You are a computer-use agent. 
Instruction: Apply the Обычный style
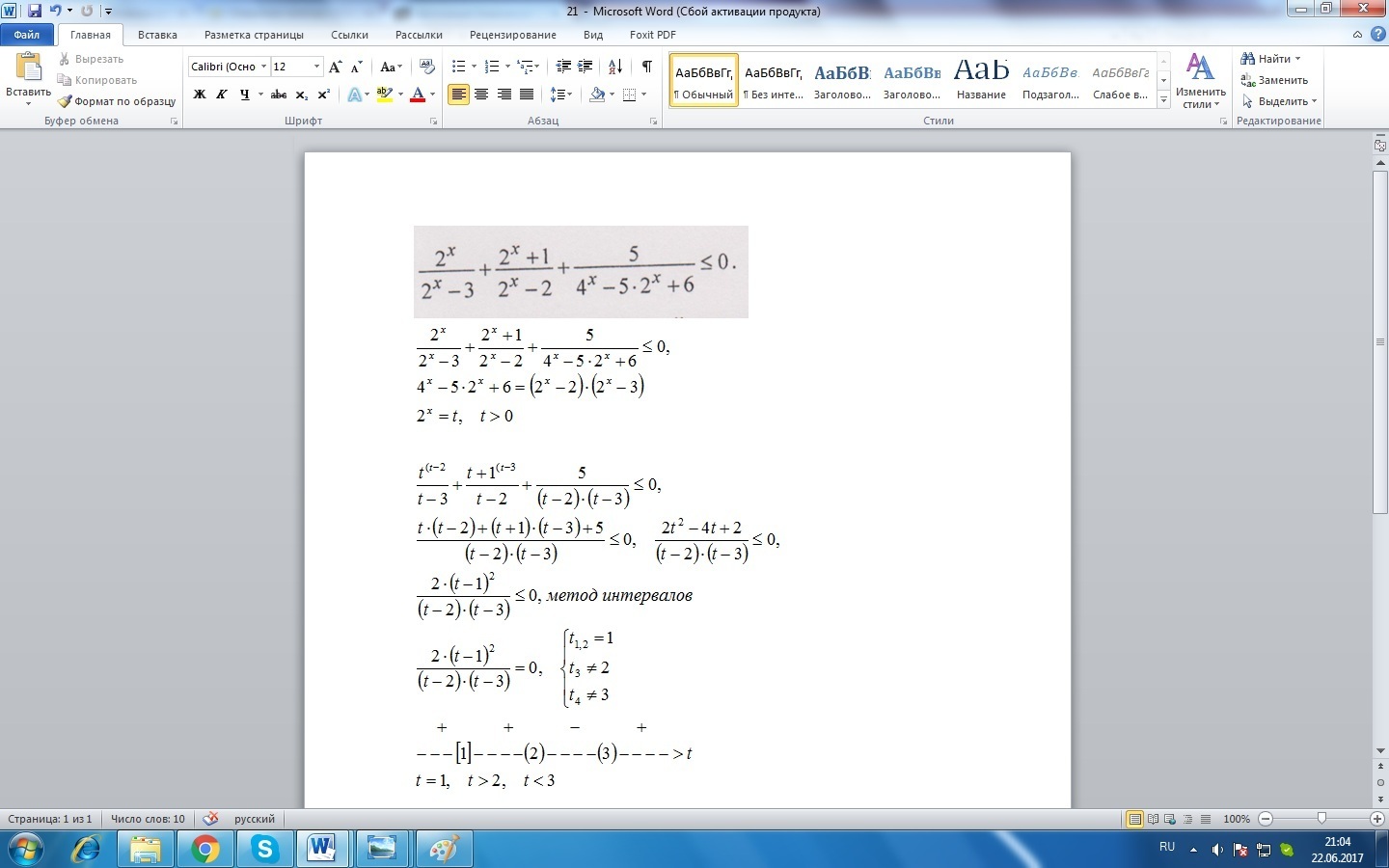click(704, 80)
